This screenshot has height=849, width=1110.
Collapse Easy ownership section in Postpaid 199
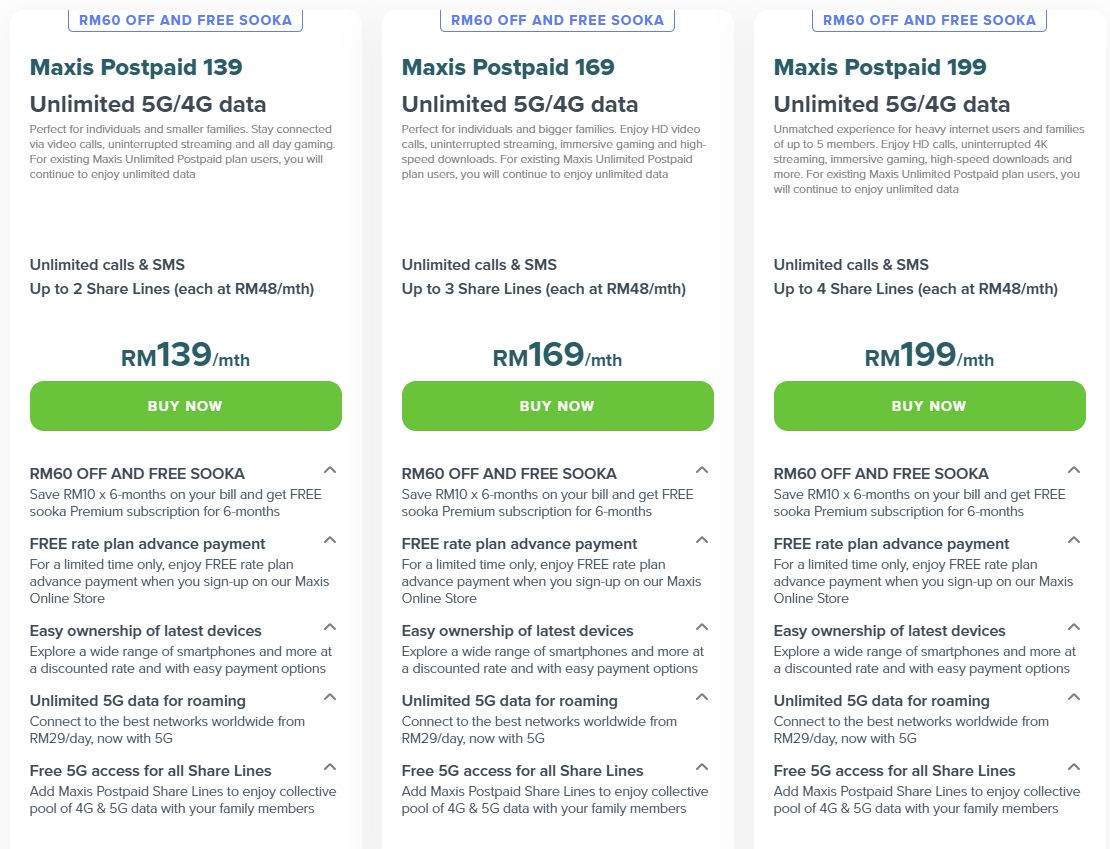1074,627
